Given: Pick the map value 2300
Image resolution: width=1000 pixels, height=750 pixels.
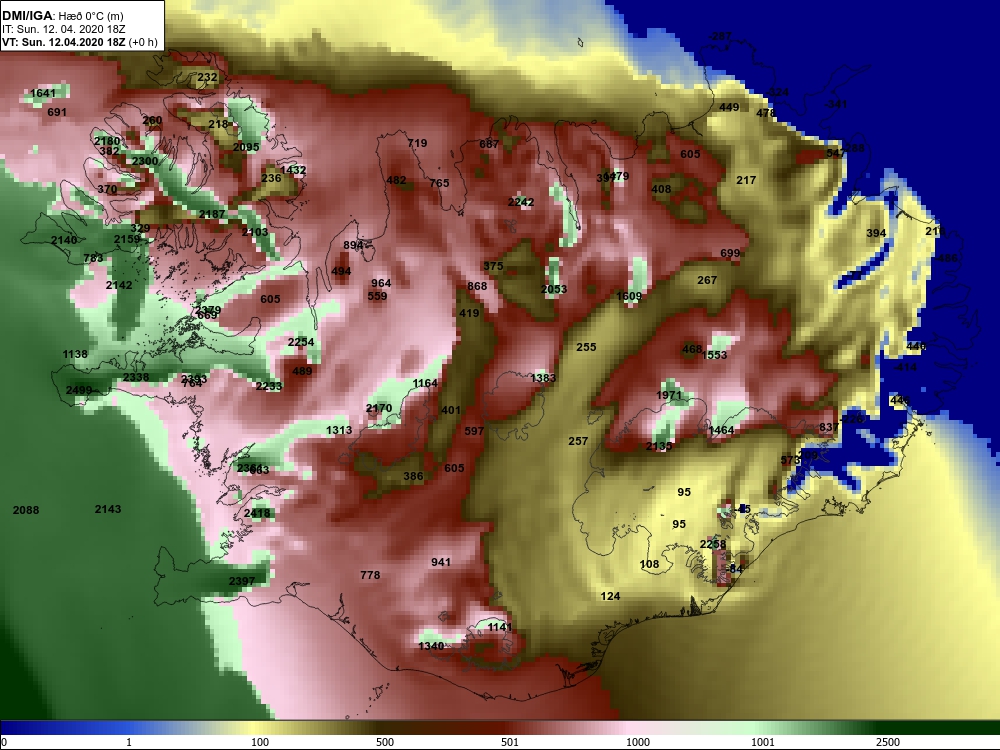Looking at the screenshot, I should pyautogui.click(x=145, y=161).
